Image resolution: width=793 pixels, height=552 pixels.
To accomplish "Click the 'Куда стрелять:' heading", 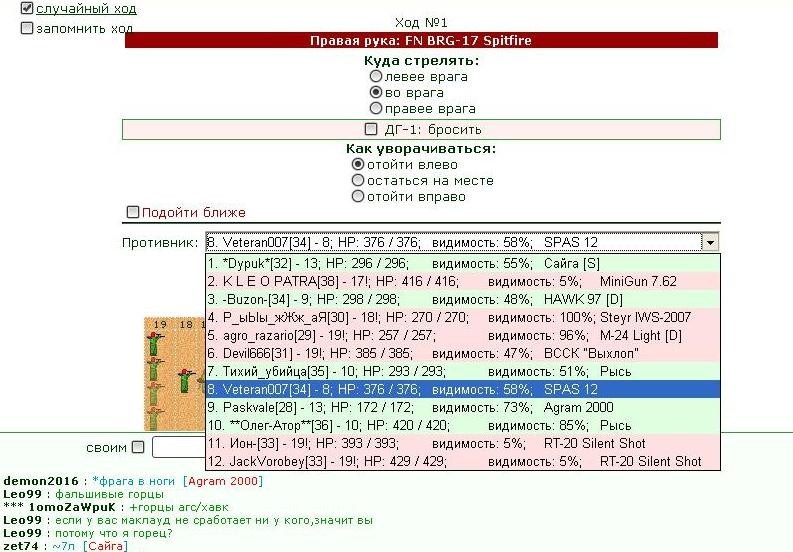I will click(x=421, y=61).
